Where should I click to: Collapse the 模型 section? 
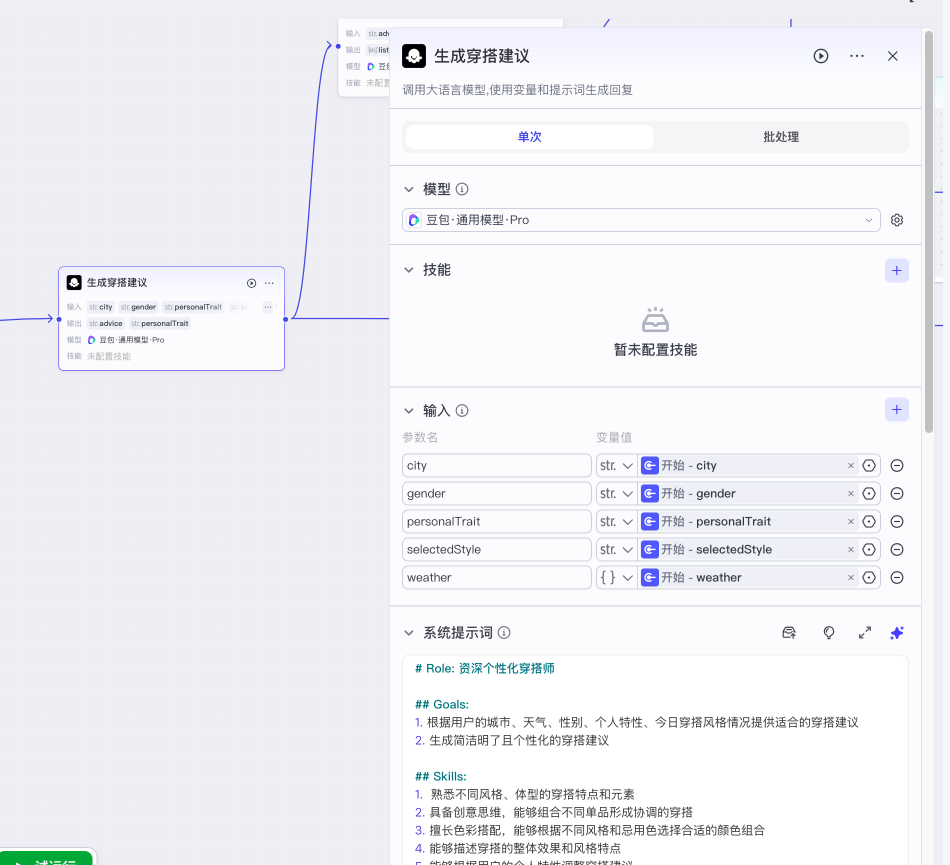[x=408, y=189]
